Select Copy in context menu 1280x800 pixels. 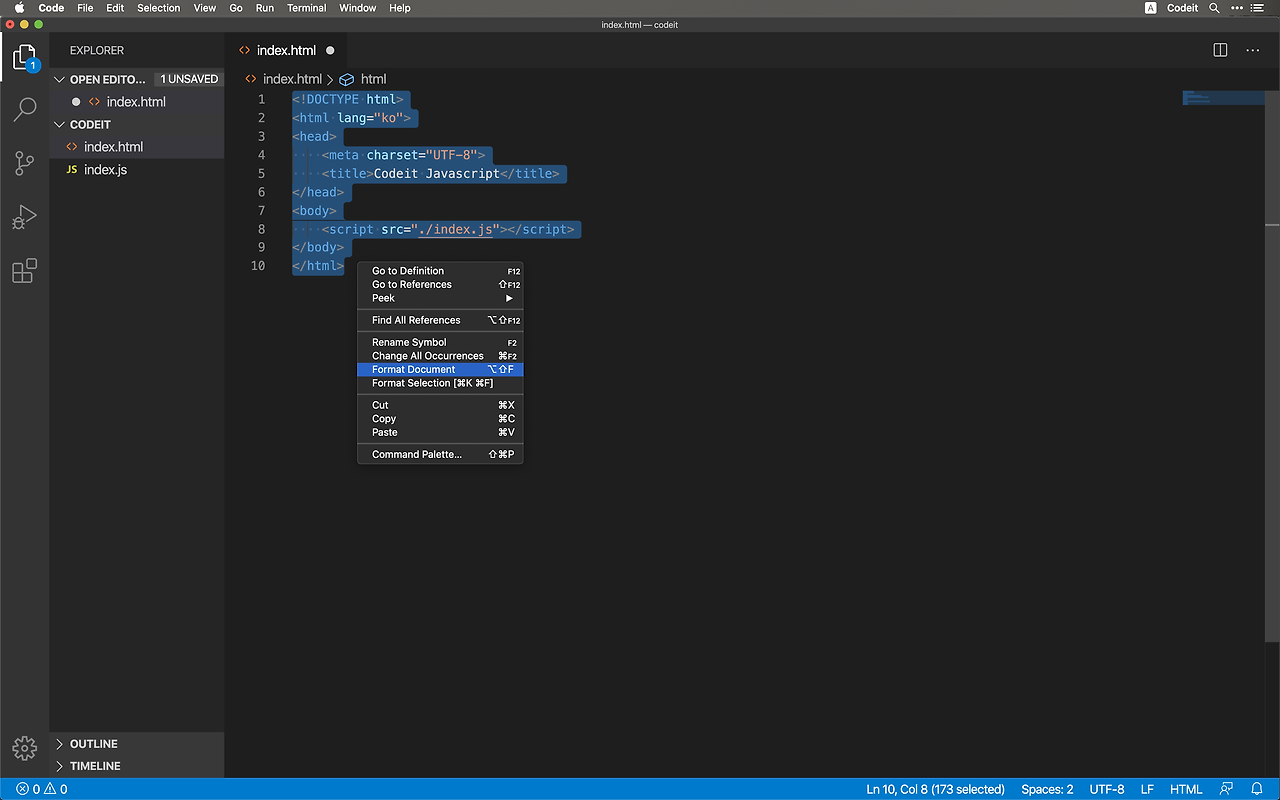pyautogui.click(x=440, y=419)
